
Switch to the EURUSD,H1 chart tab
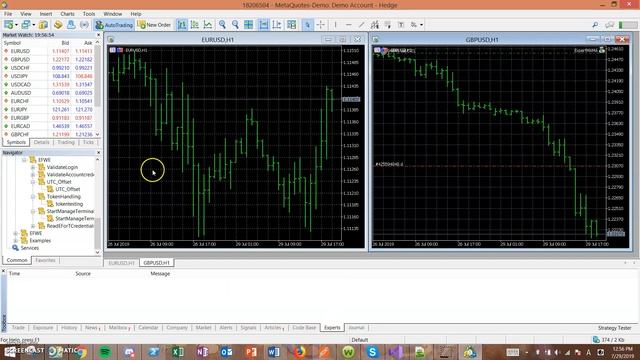pyautogui.click(x=122, y=263)
